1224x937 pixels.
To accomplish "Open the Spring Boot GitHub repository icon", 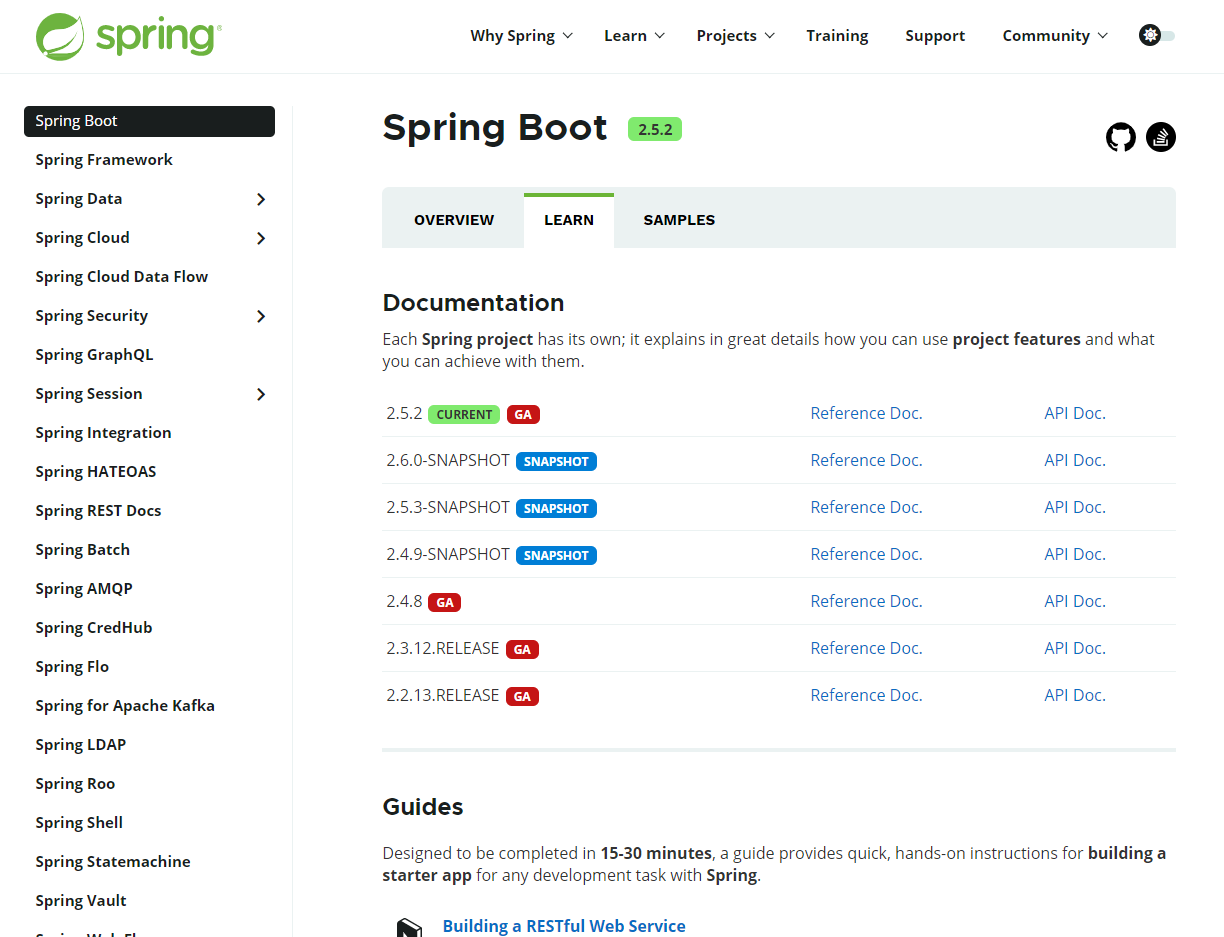I will pyautogui.click(x=1121, y=137).
